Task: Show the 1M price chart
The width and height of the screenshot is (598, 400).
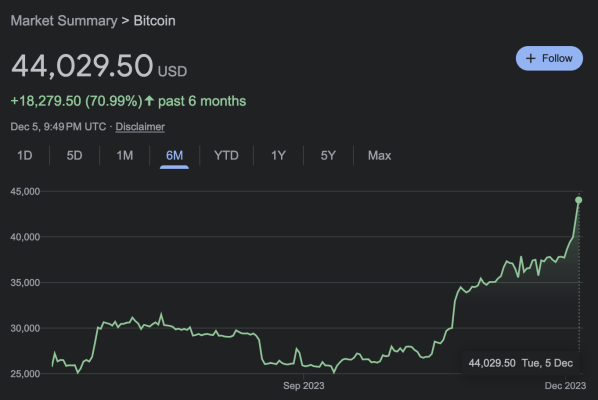Action: tap(125, 156)
